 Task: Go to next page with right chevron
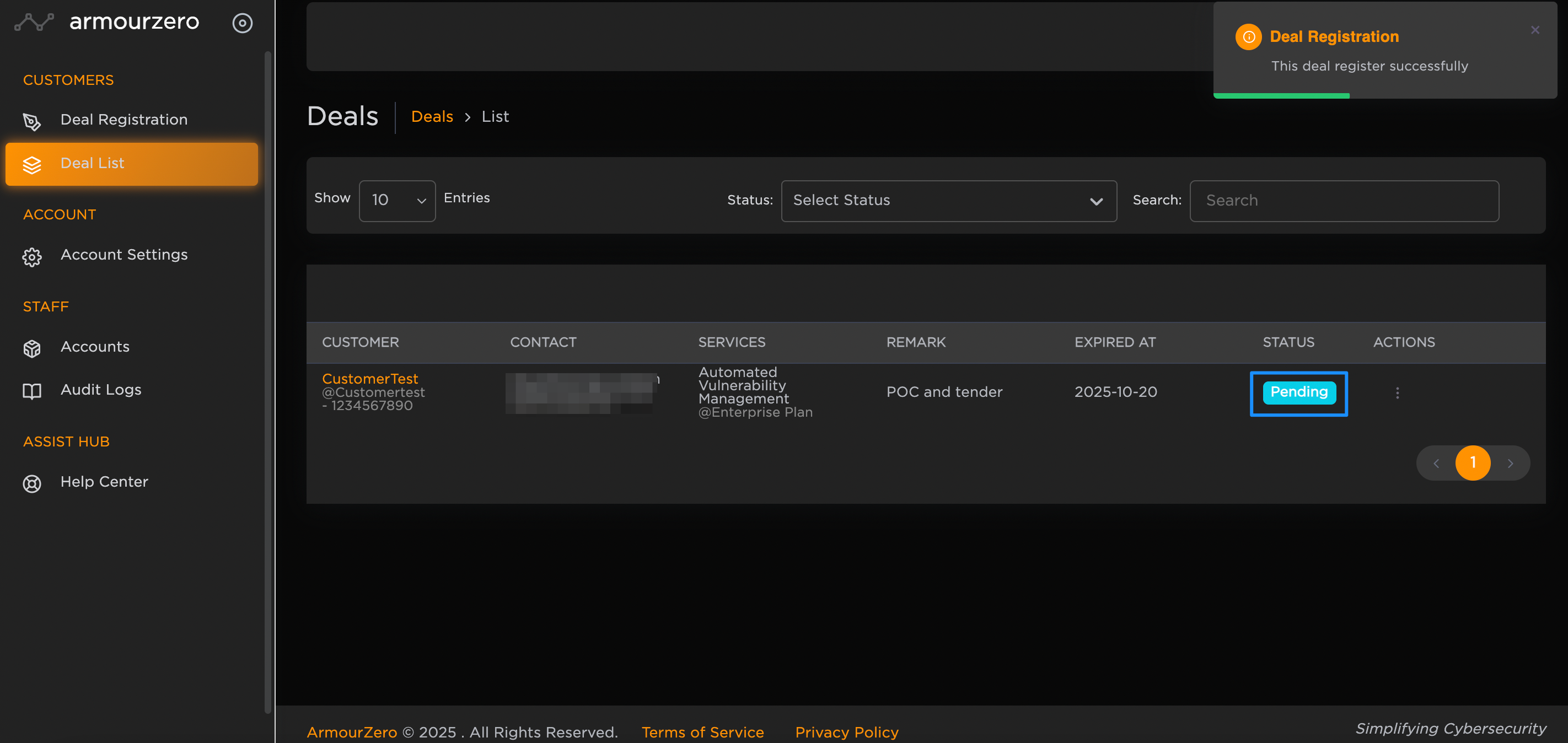(1510, 463)
